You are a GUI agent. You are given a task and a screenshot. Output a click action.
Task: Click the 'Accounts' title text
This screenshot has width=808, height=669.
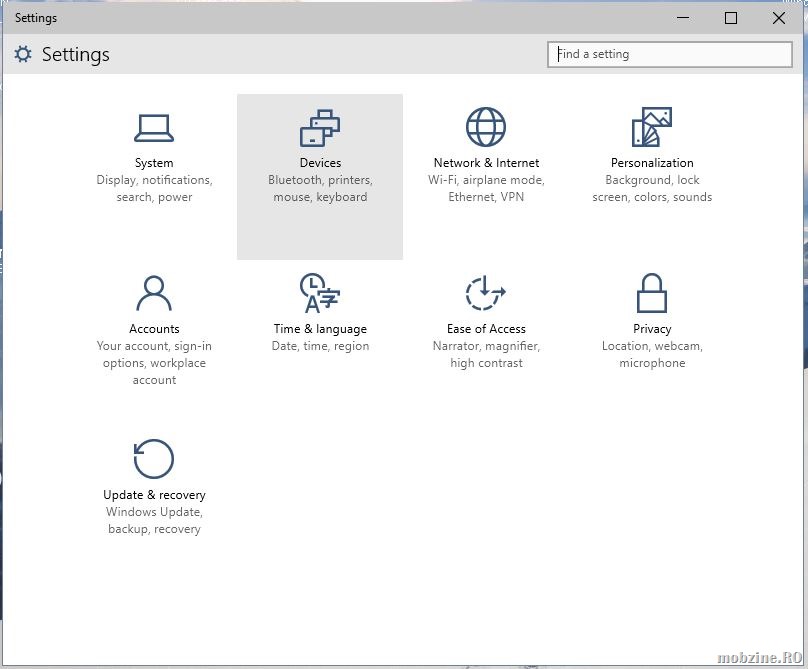coord(154,329)
